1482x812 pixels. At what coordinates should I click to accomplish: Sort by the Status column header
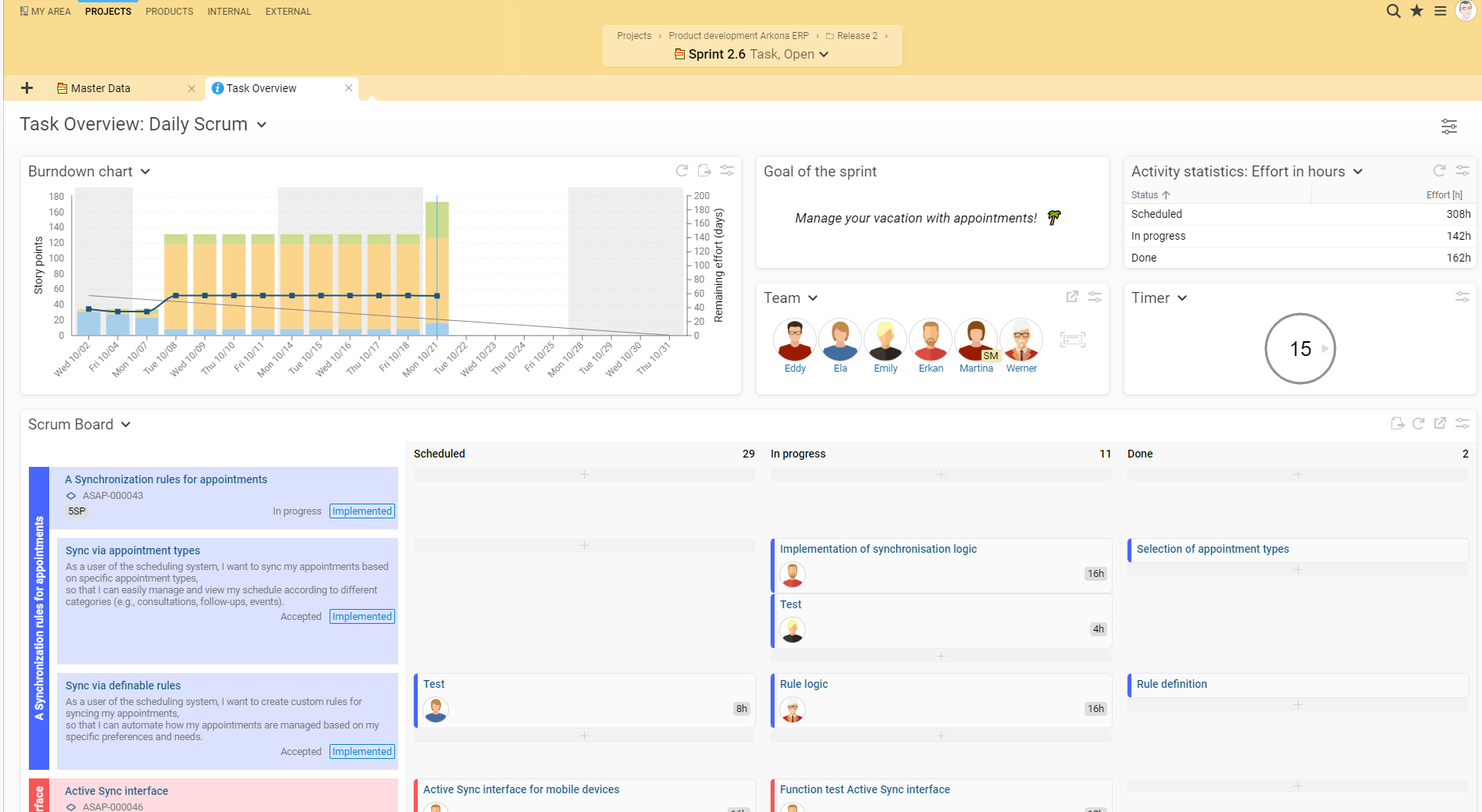coord(1145,195)
